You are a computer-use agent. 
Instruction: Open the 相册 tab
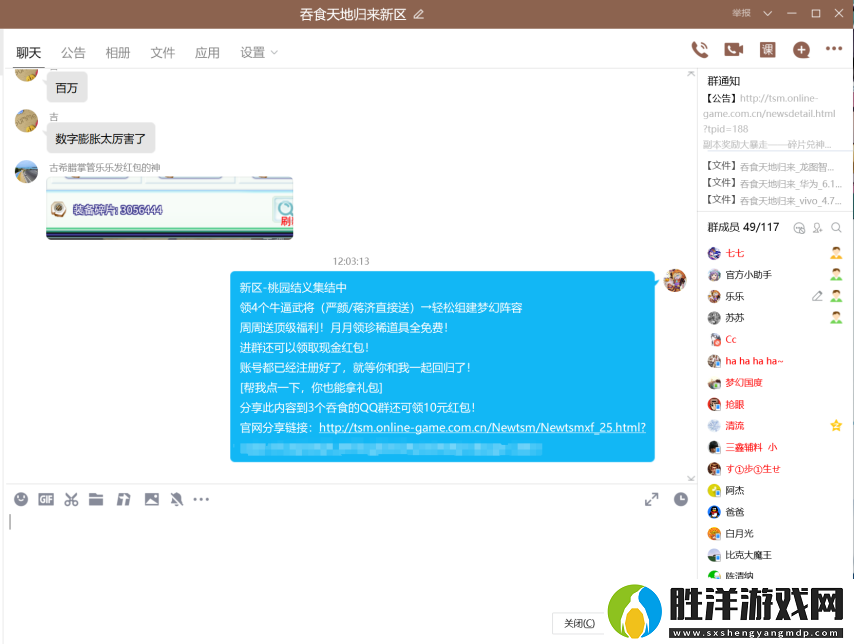[118, 52]
